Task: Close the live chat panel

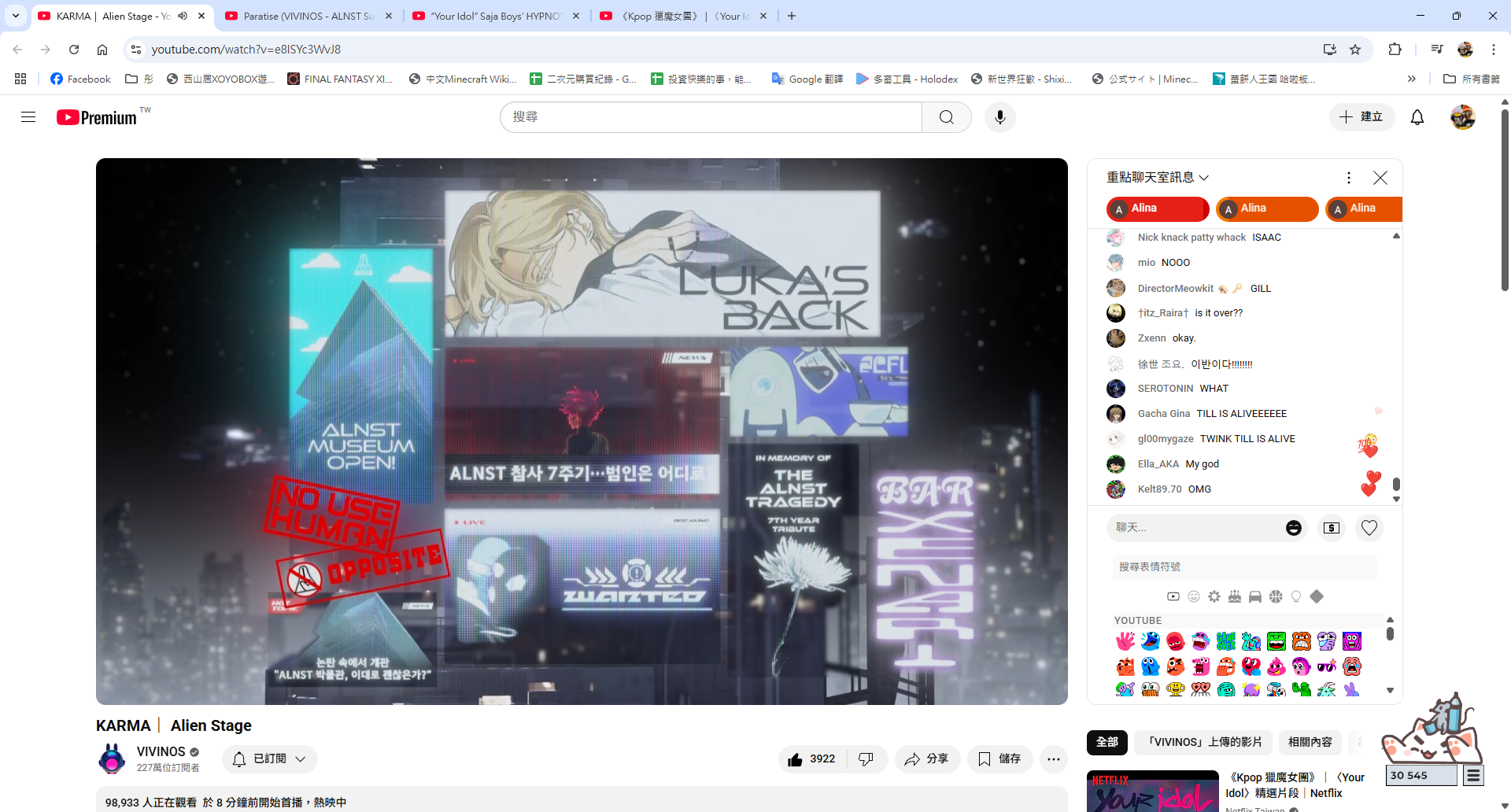Action: click(1380, 178)
